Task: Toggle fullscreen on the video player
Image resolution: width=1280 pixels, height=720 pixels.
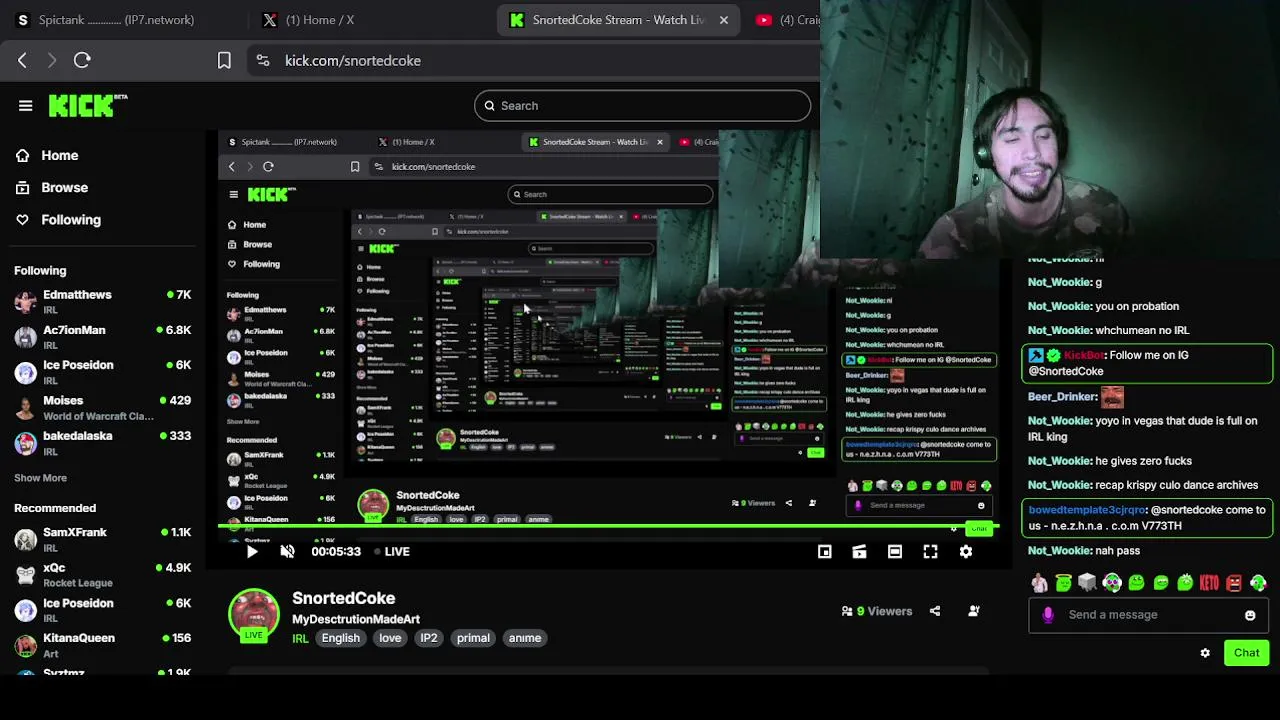Action: pos(930,551)
